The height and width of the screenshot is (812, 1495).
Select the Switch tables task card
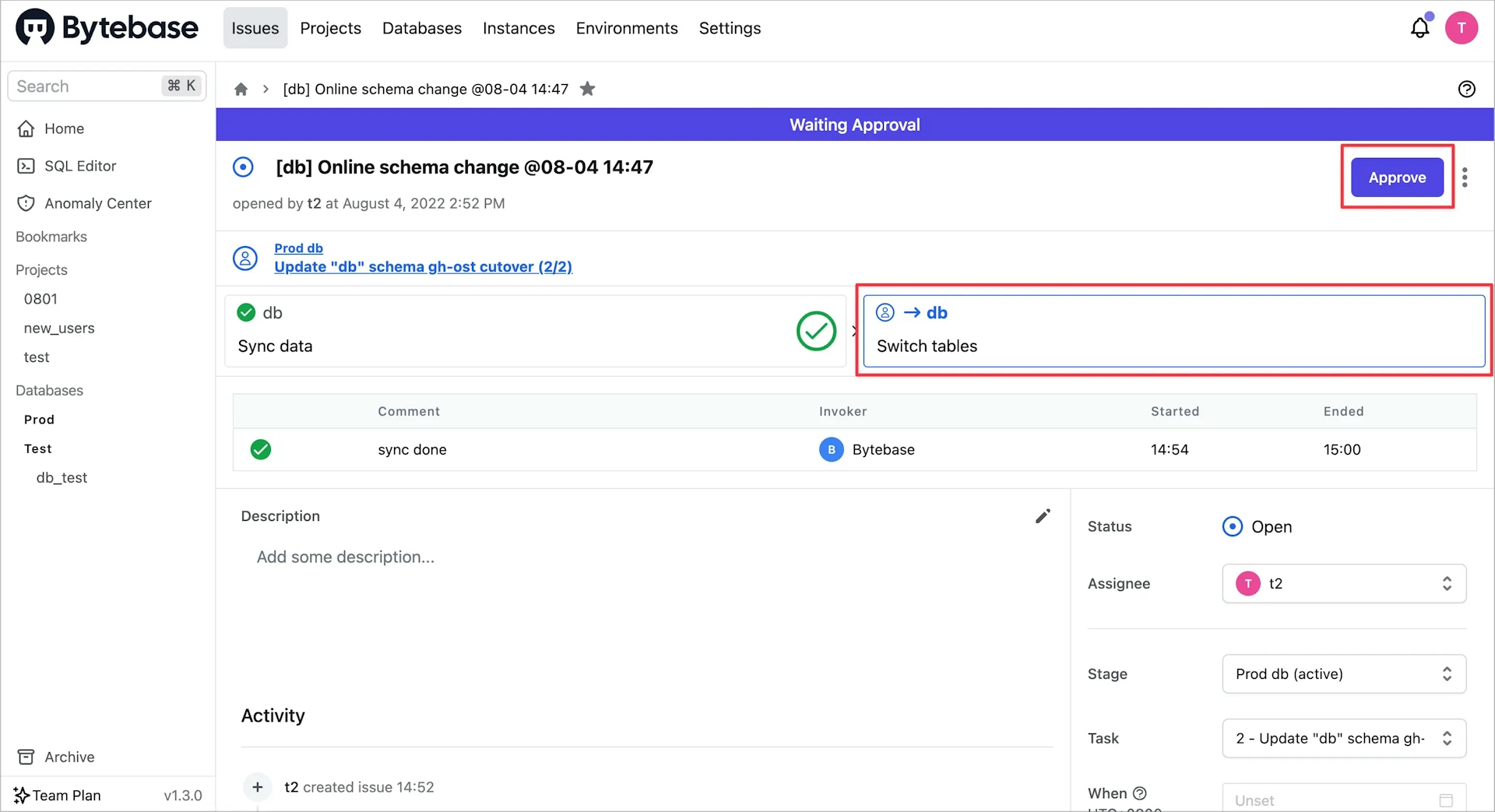(1173, 331)
